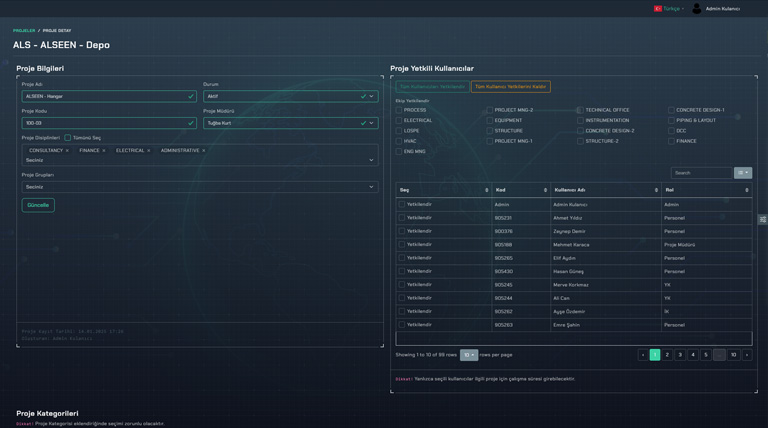Sort the table by Rol column
The width and height of the screenshot is (768, 428).
click(746, 190)
